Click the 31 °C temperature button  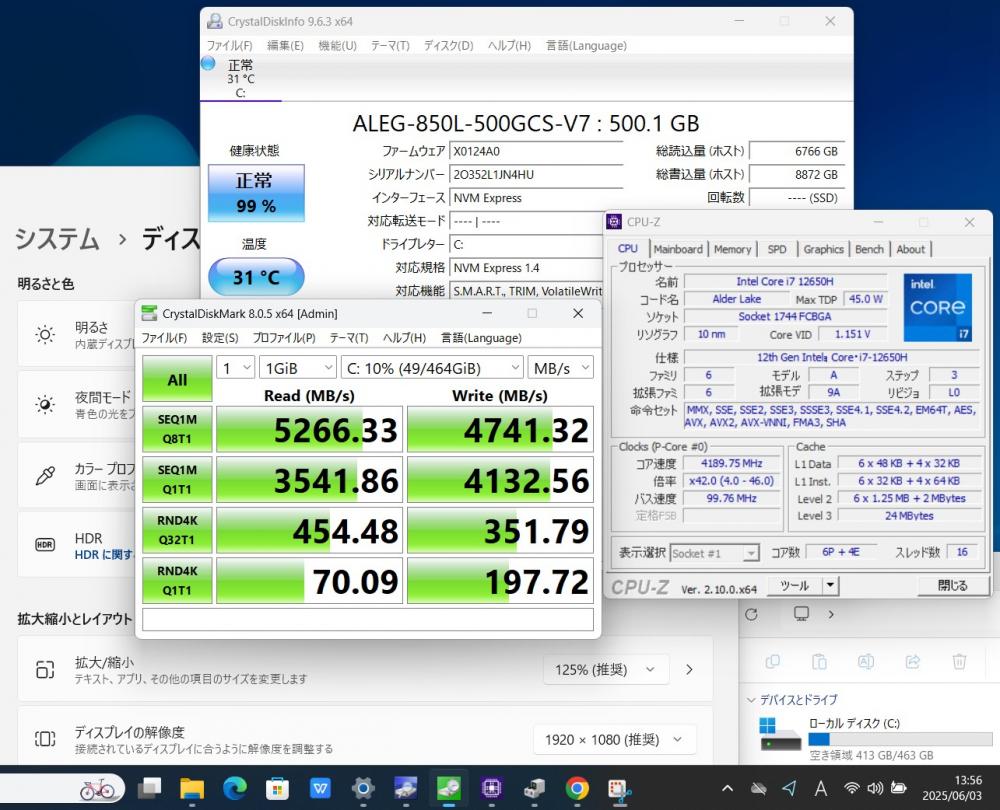256,277
